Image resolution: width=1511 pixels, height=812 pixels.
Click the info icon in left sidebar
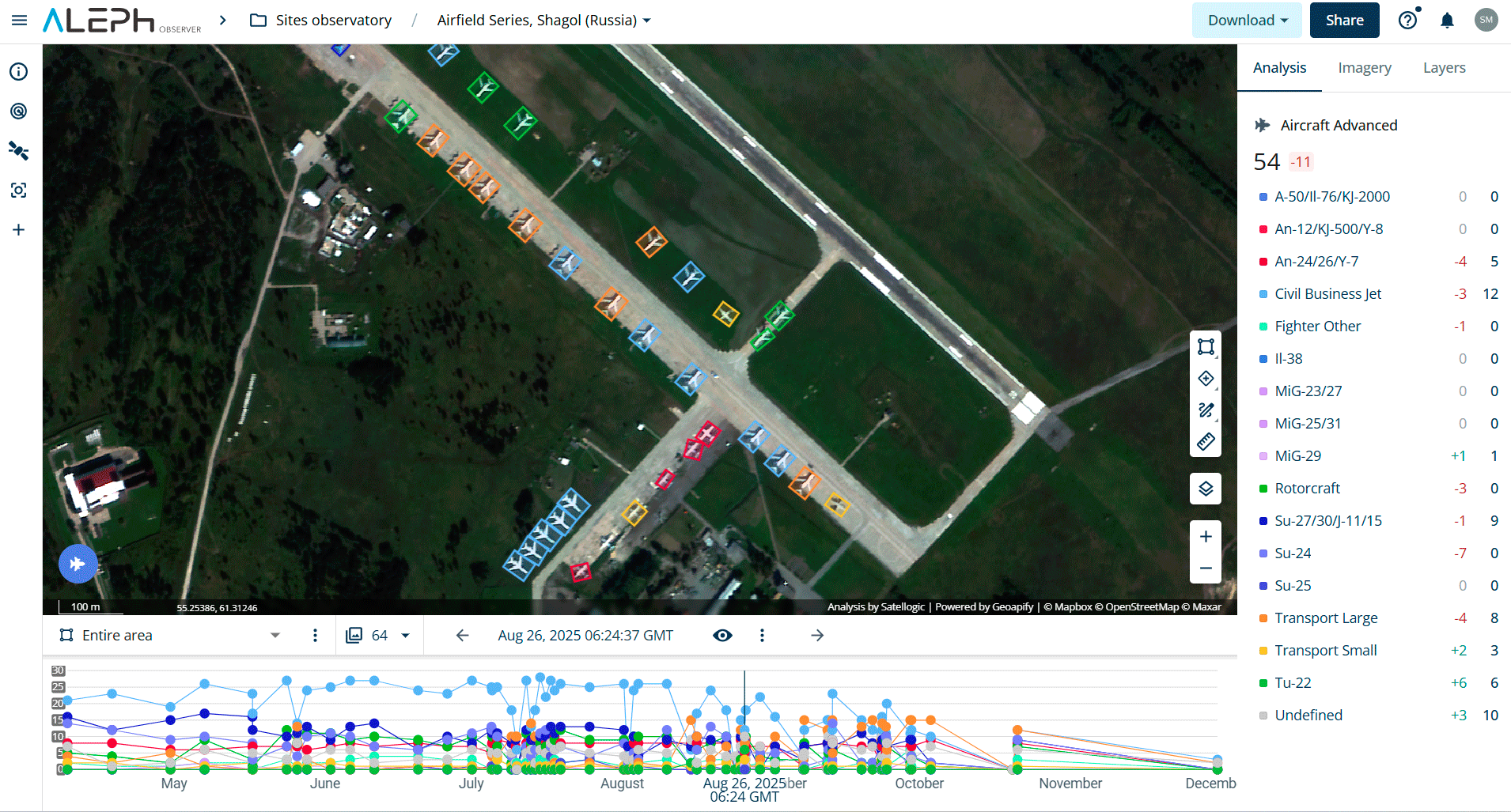pos(19,72)
